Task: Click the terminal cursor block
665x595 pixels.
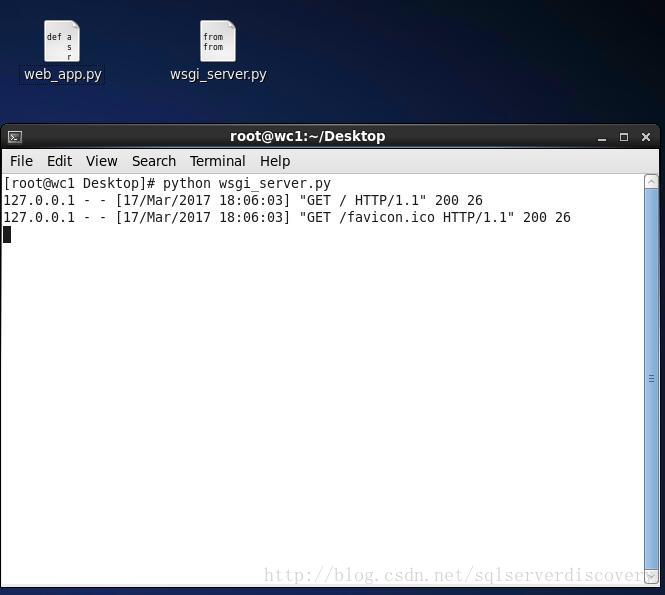Action: [7, 235]
